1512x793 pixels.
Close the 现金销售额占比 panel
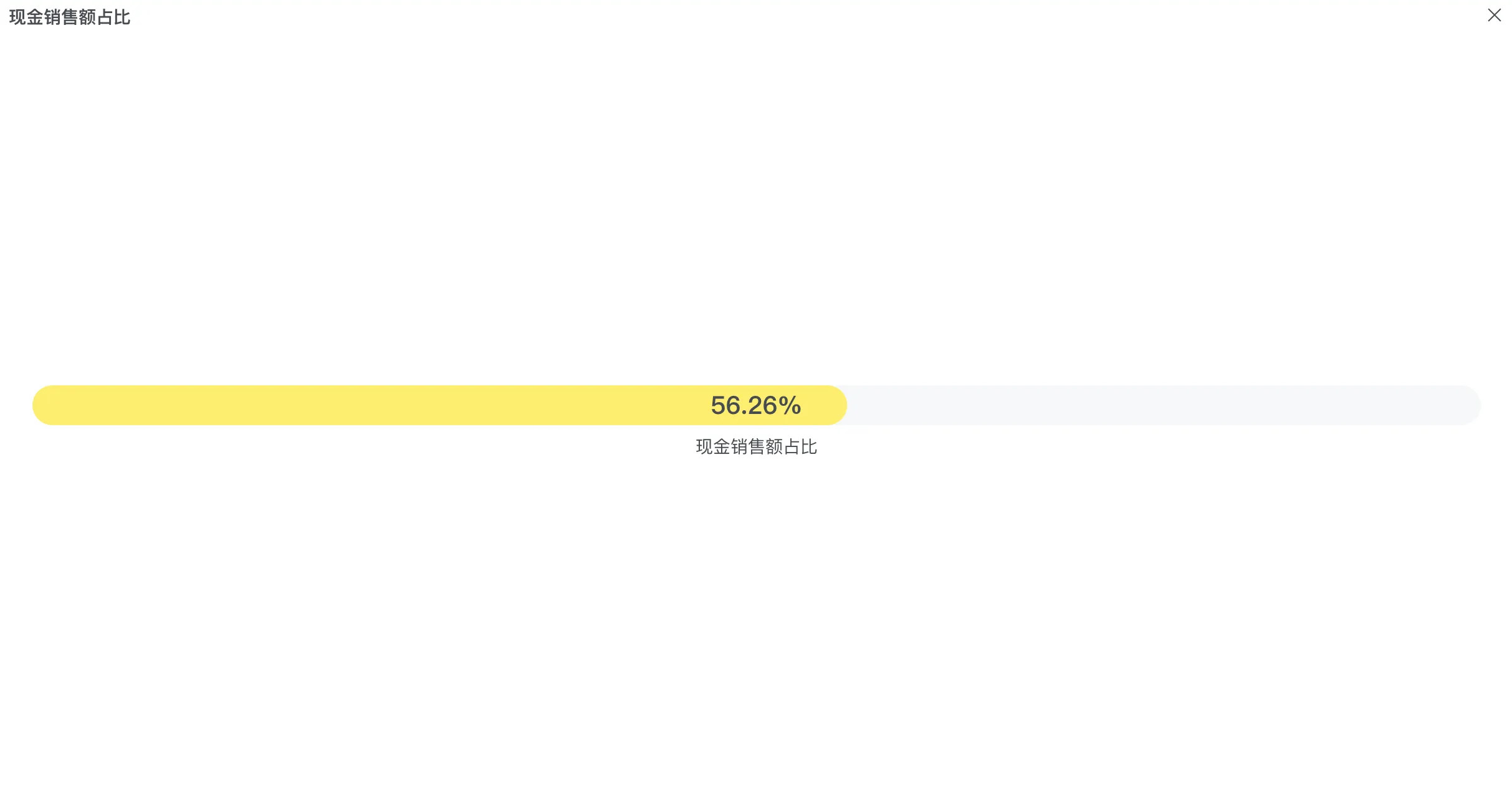pyautogui.click(x=1494, y=15)
